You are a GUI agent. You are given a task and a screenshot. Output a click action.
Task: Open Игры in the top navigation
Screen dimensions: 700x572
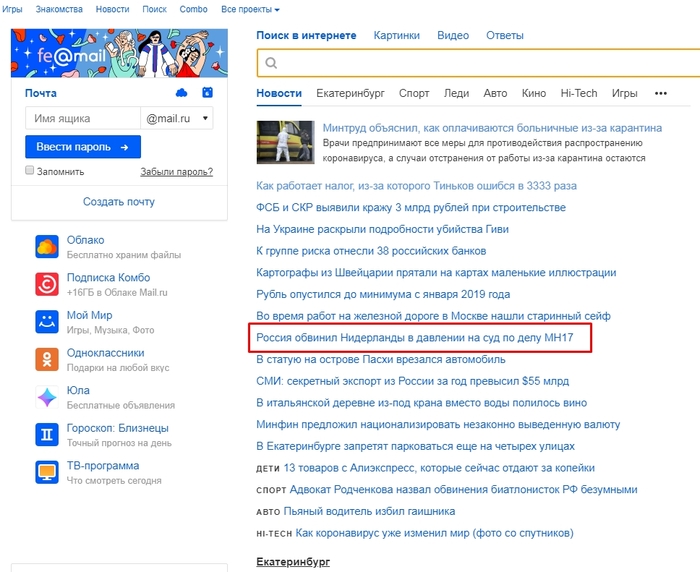coord(12,9)
